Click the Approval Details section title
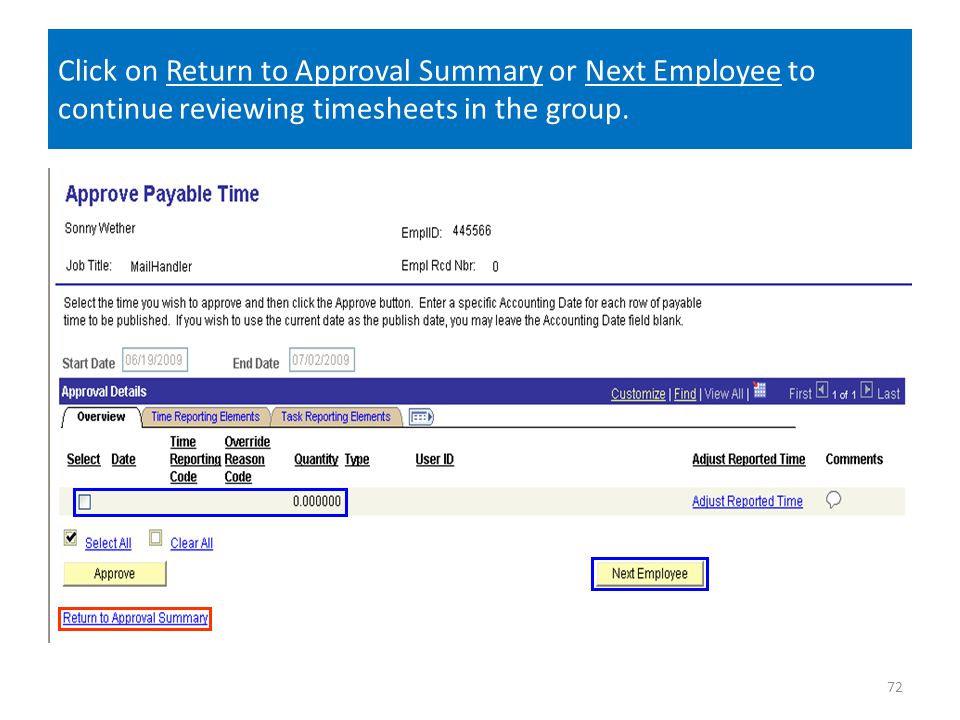The height and width of the screenshot is (720, 960). coord(104,392)
